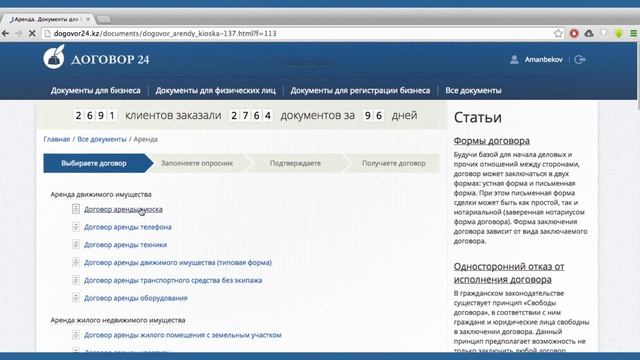The height and width of the screenshot is (360, 640).
Task: Select the Подтверждаете step
Action: point(295,163)
